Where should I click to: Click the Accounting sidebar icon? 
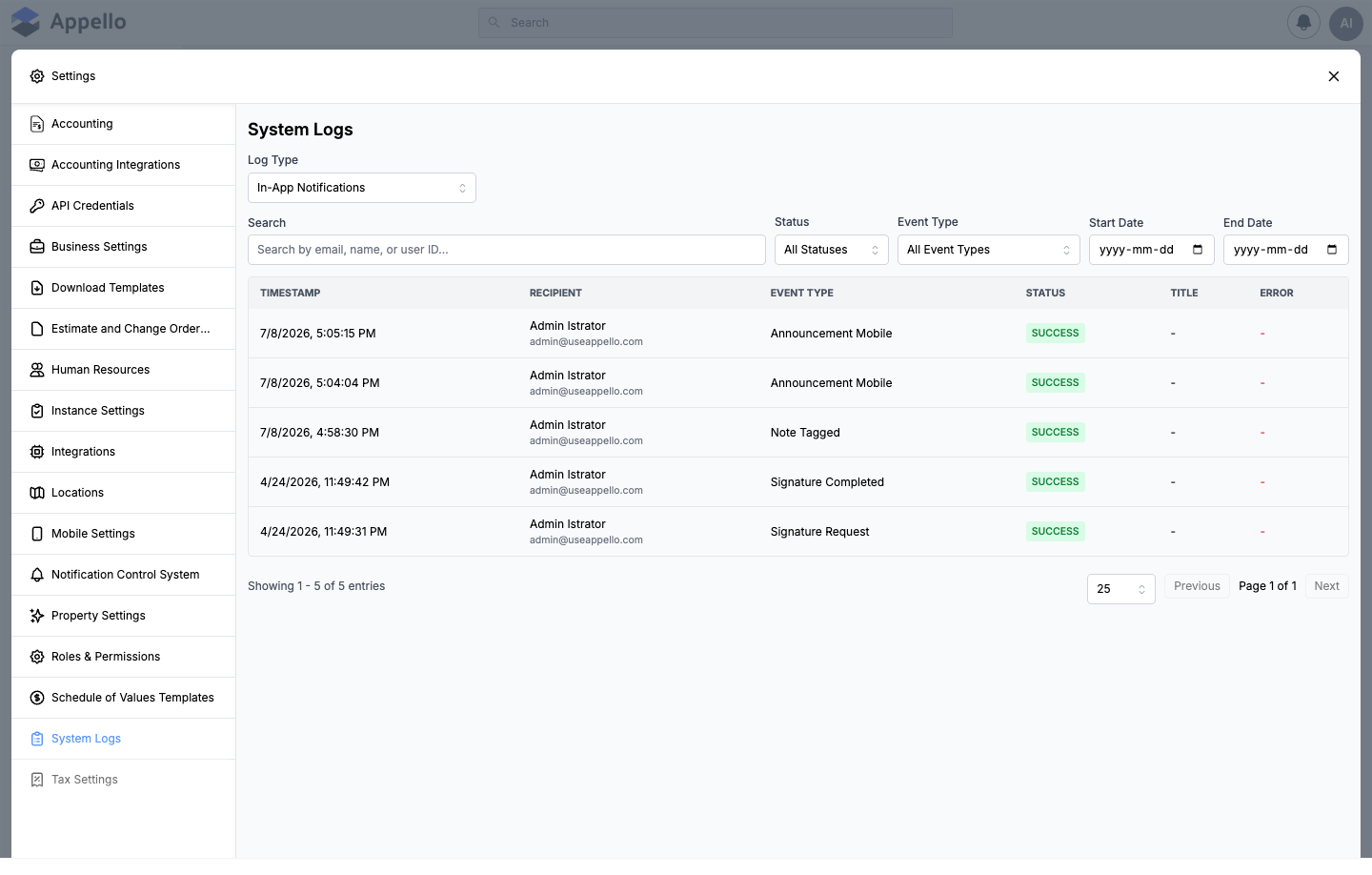[37, 124]
